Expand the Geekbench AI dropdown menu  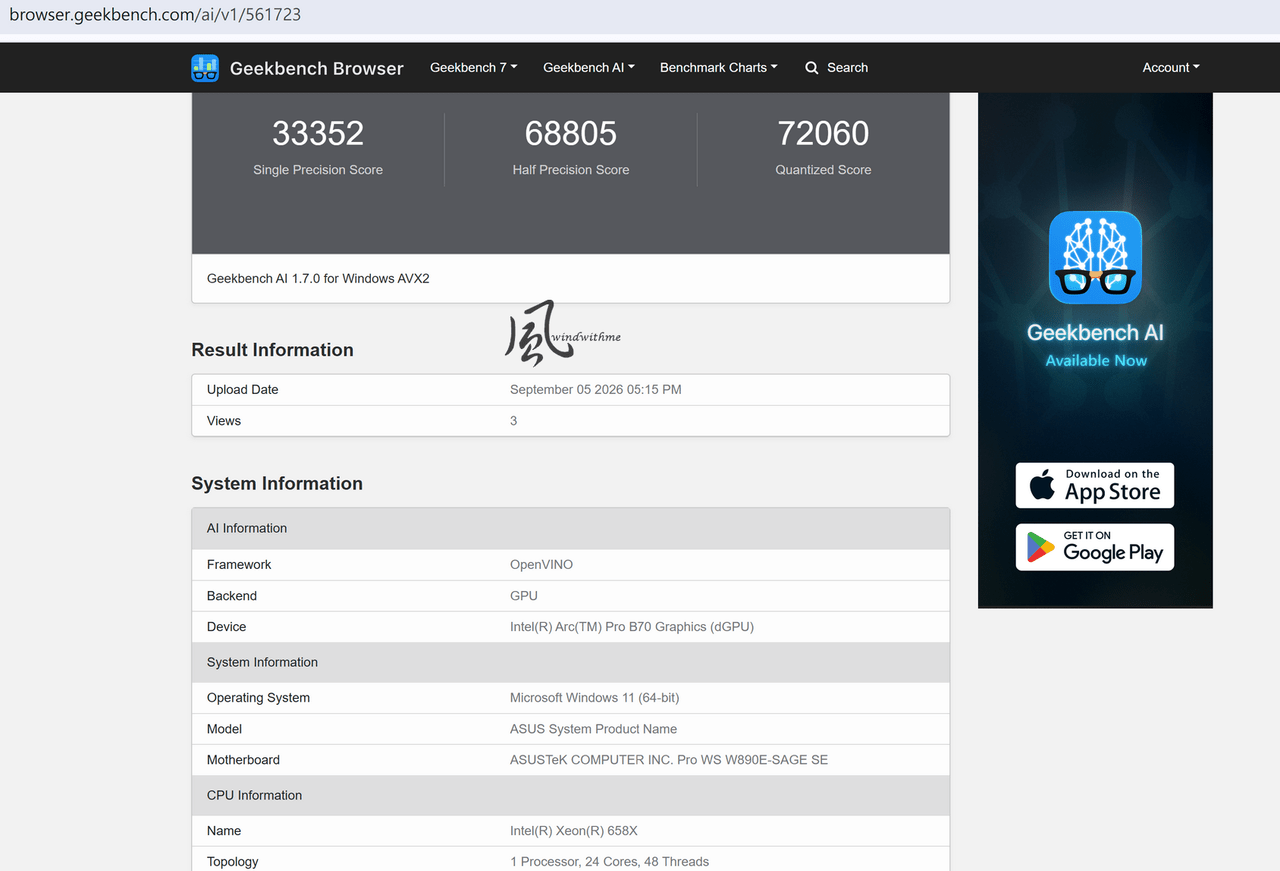pyautogui.click(x=589, y=68)
